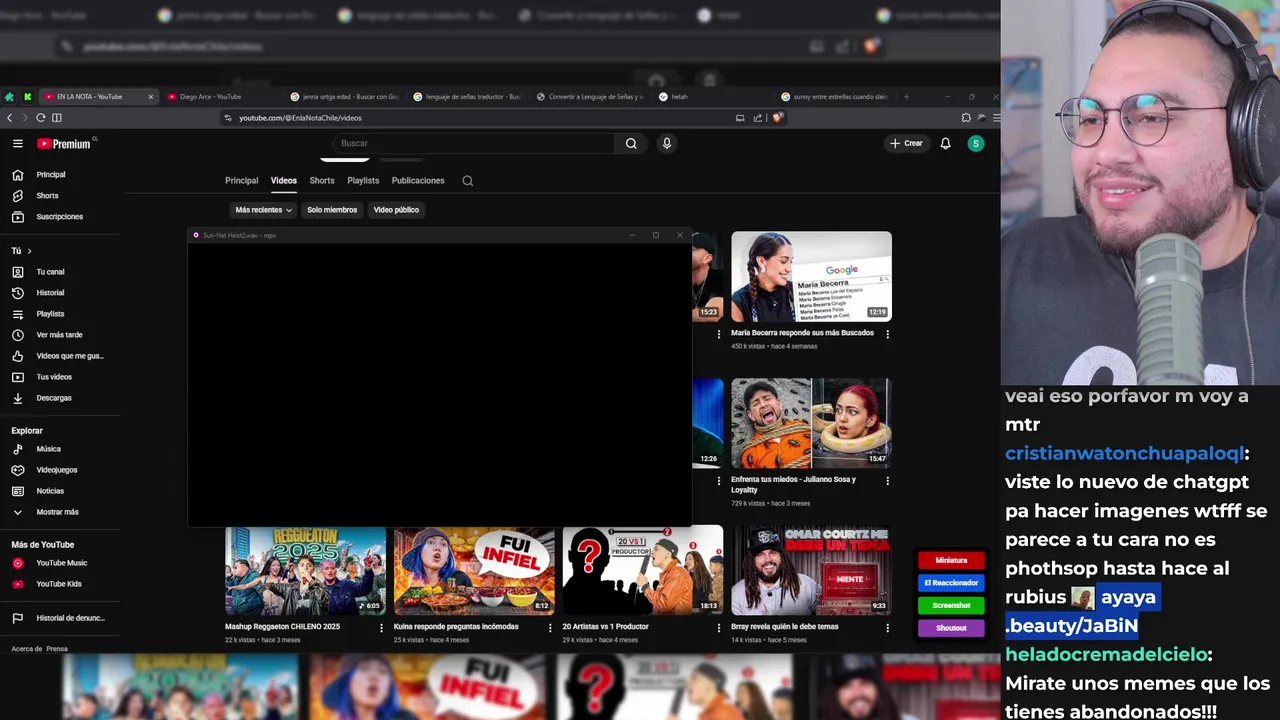
Task: Open Suscripciones in the sidebar
Action: (x=60, y=217)
